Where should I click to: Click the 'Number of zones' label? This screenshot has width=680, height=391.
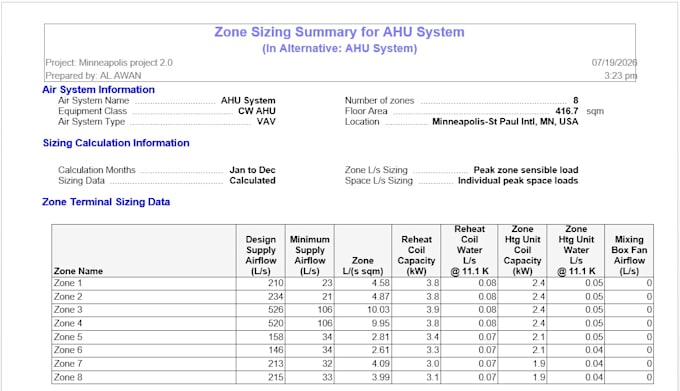tap(379, 101)
